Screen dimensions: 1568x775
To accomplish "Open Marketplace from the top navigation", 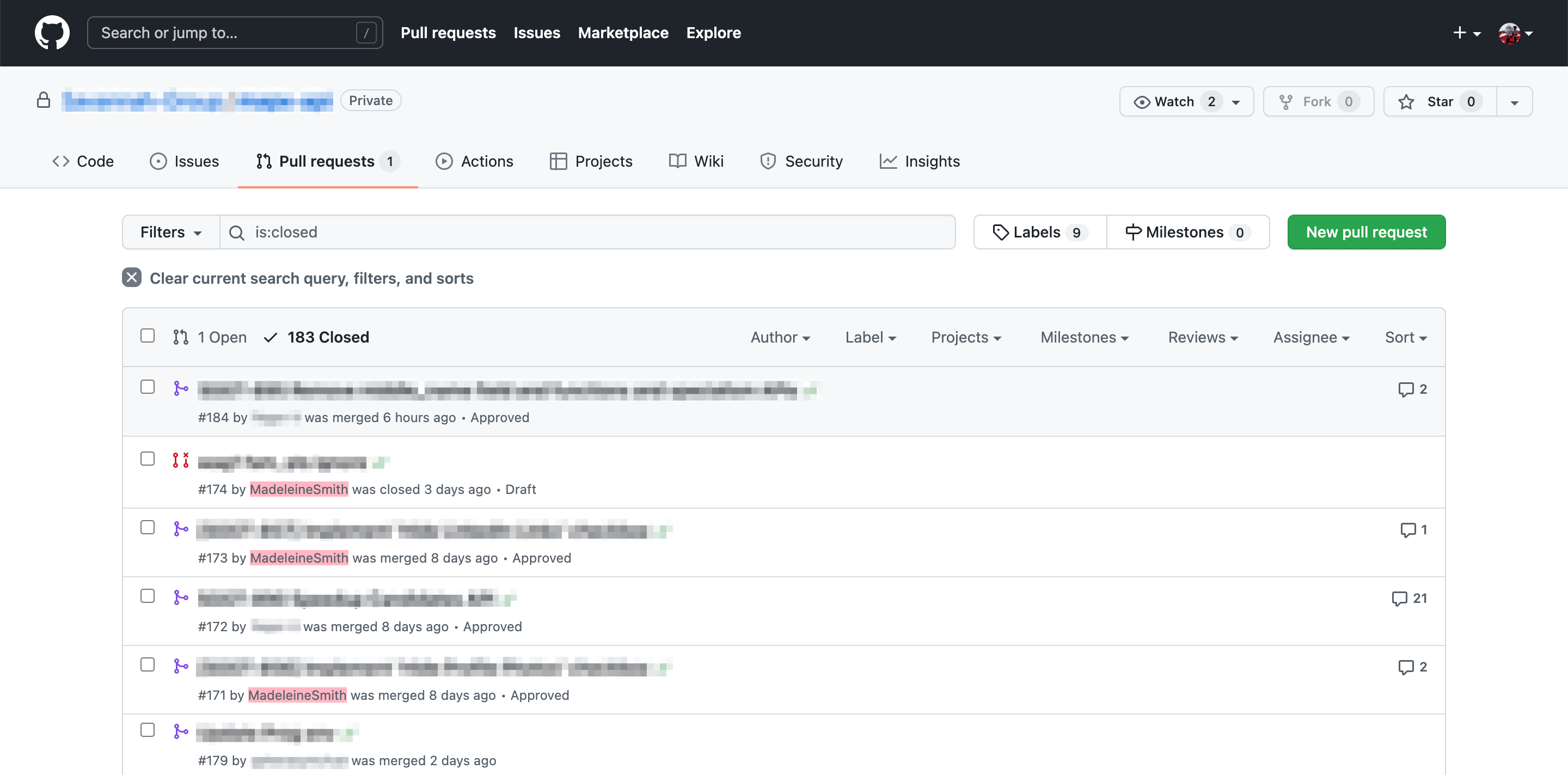I will click(x=623, y=32).
